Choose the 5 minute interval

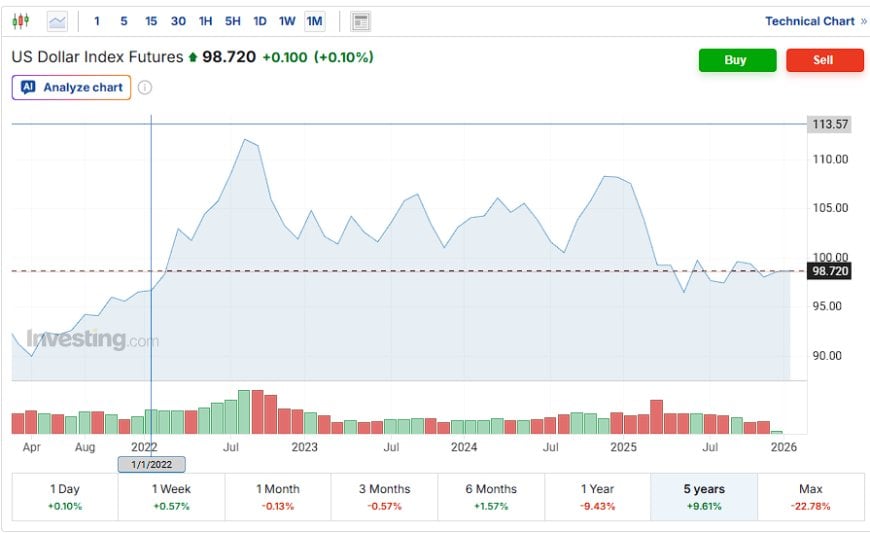[x=124, y=22]
